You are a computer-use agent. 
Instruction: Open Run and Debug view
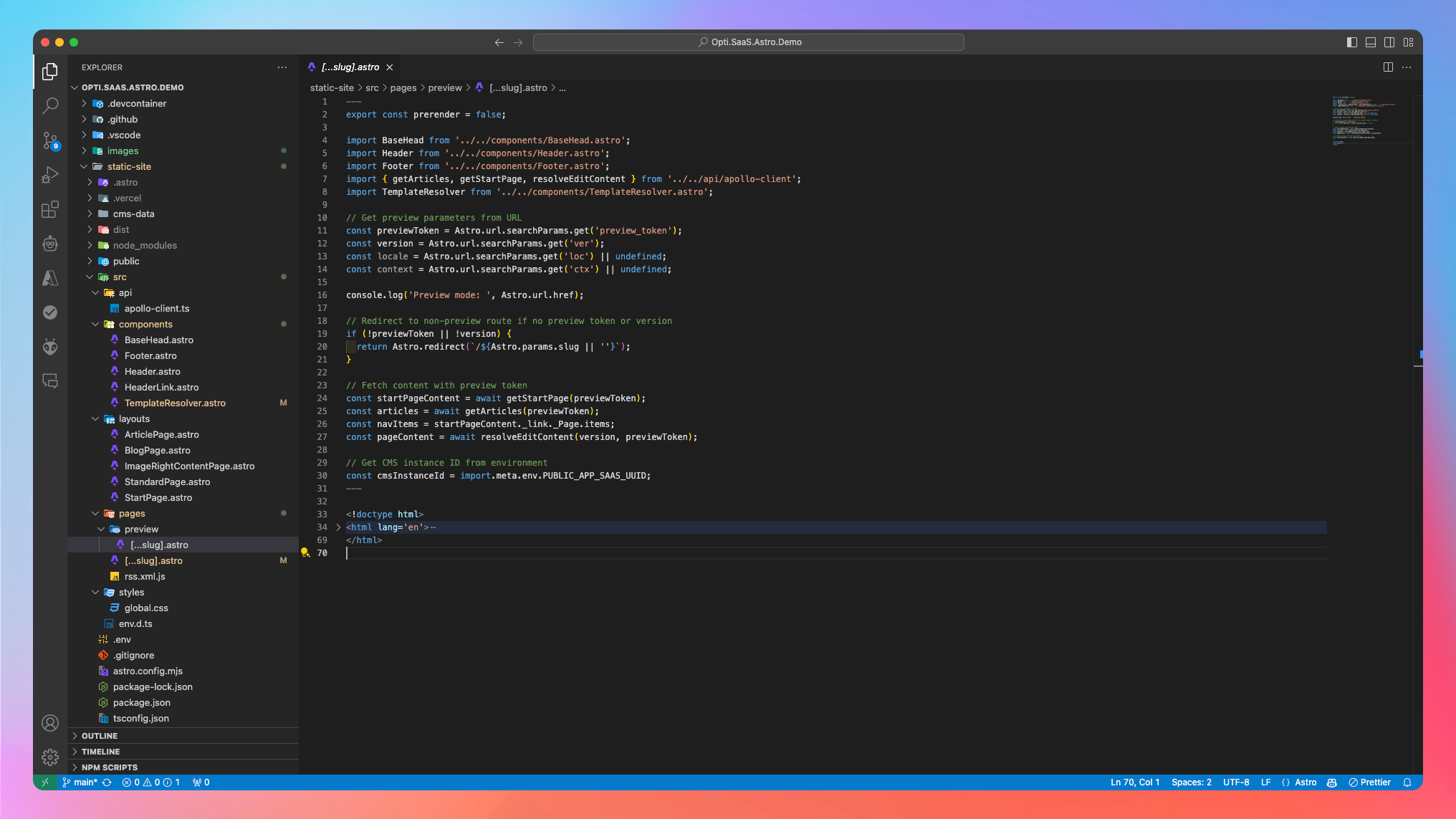coord(50,175)
